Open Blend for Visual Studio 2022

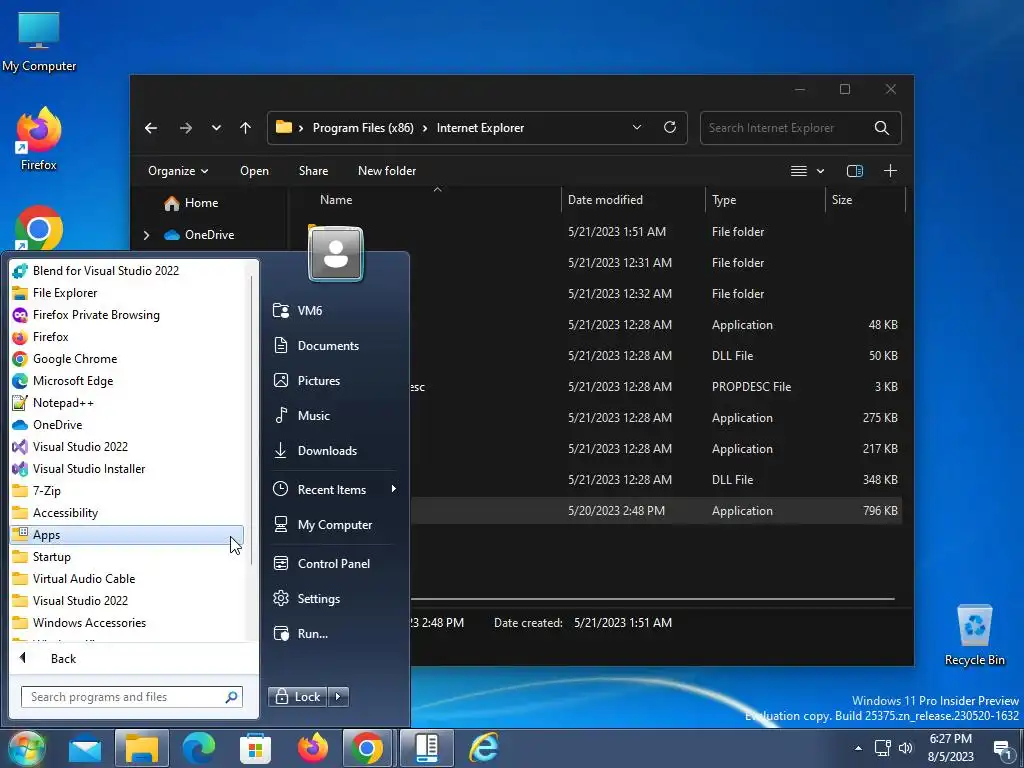pyautogui.click(x=105, y=270)
